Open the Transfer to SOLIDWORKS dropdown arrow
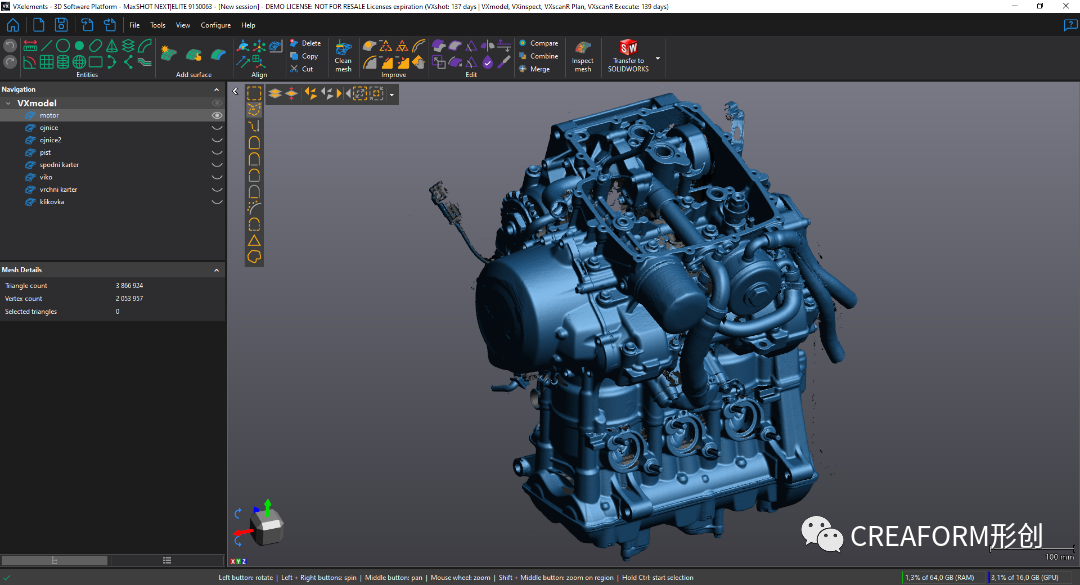The width and height of the screenshot is (1080, 585). (657, 58)
